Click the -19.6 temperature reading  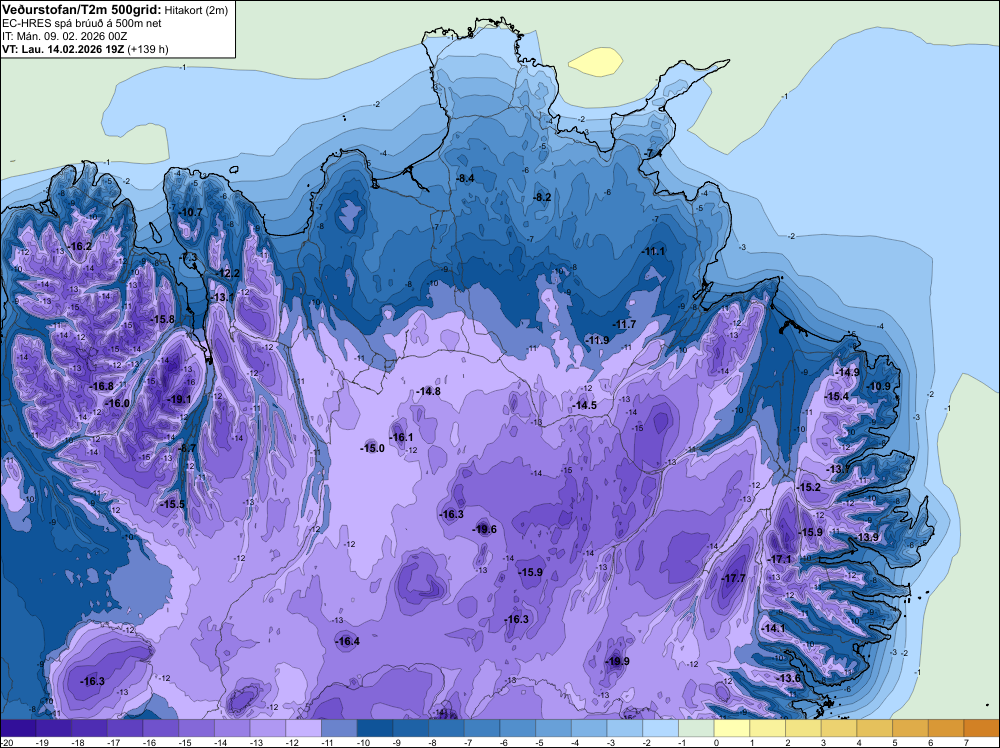point(484,529)
